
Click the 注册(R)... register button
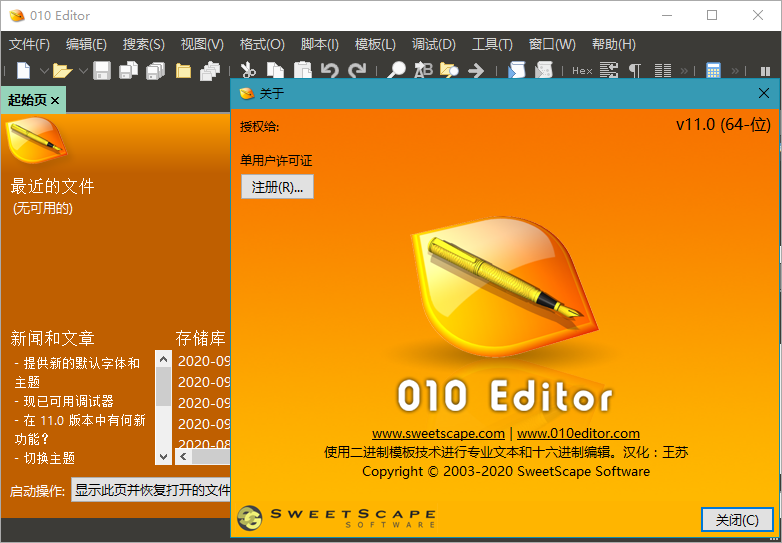tap(277, 187)
